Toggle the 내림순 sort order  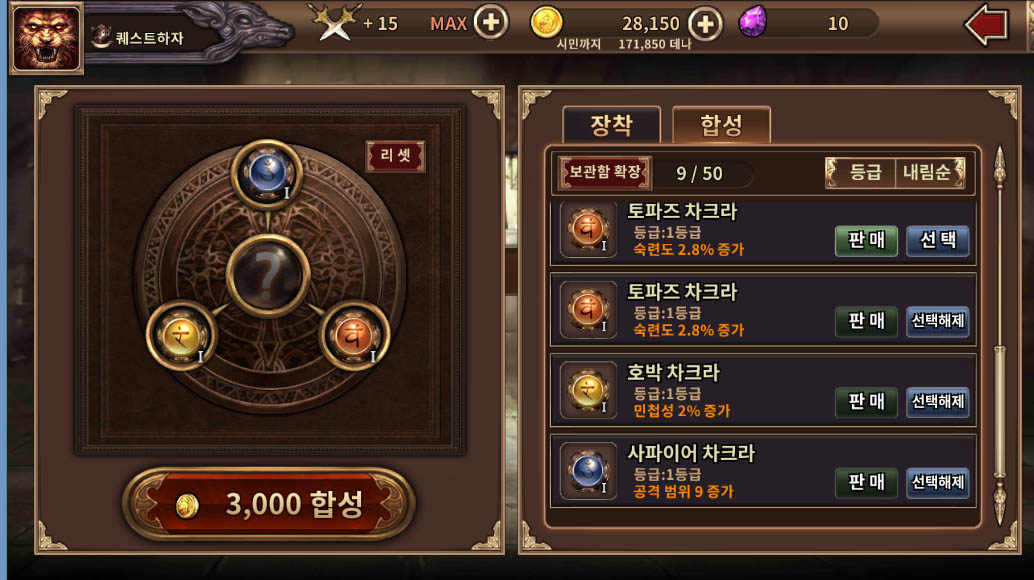(x=928, y=173)
